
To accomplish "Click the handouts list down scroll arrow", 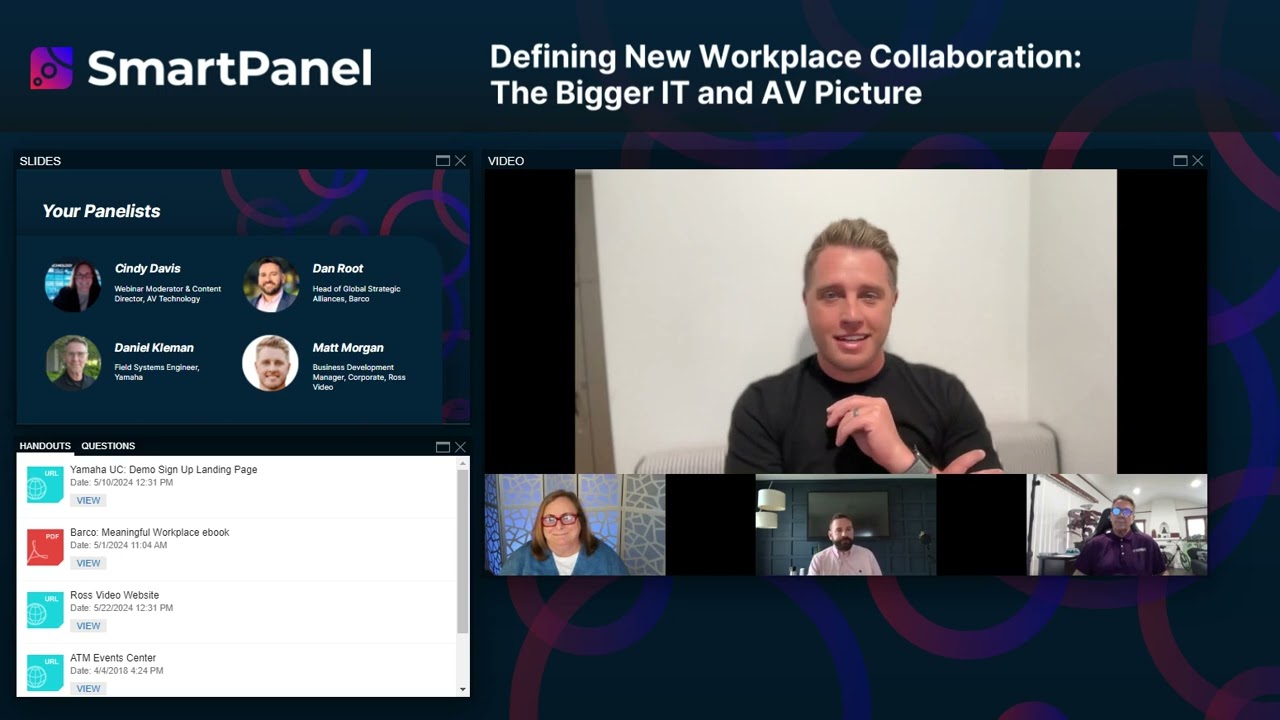I will pyautogui.click(x=463, y=689).
